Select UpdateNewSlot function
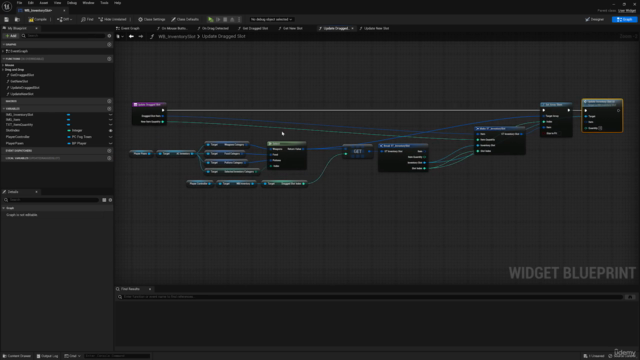The image size is (640, 360). 22,94
